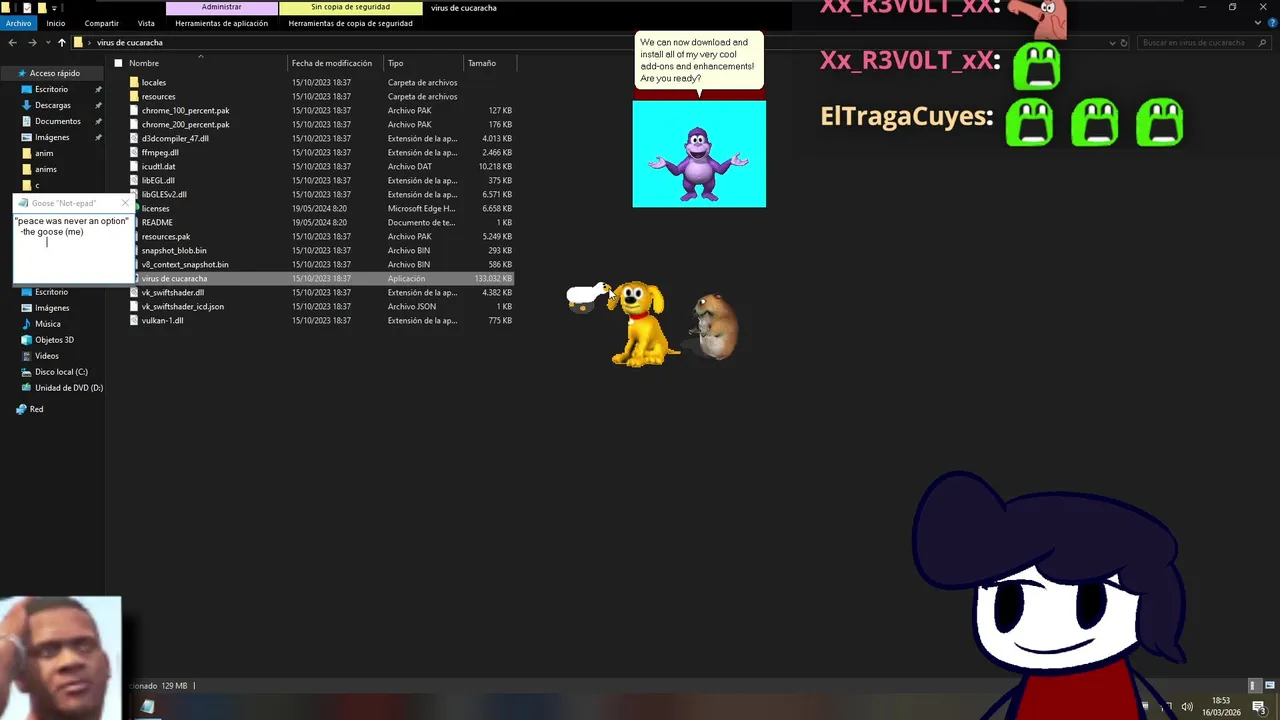This screenshot has width=1280, height=720.
Task: Select the d3dcompiler_47.dll file icon
Action: coord(134,138)
